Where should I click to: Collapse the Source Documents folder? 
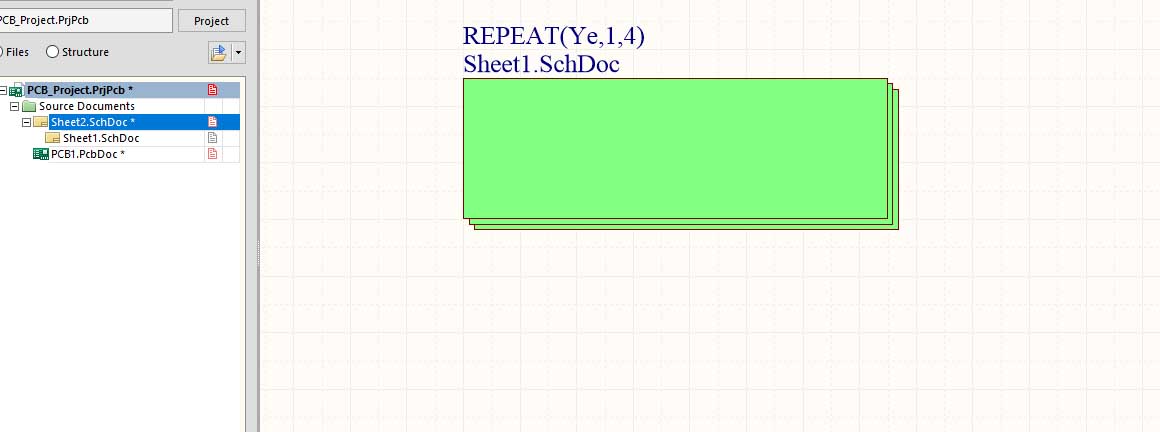point(15,106)
